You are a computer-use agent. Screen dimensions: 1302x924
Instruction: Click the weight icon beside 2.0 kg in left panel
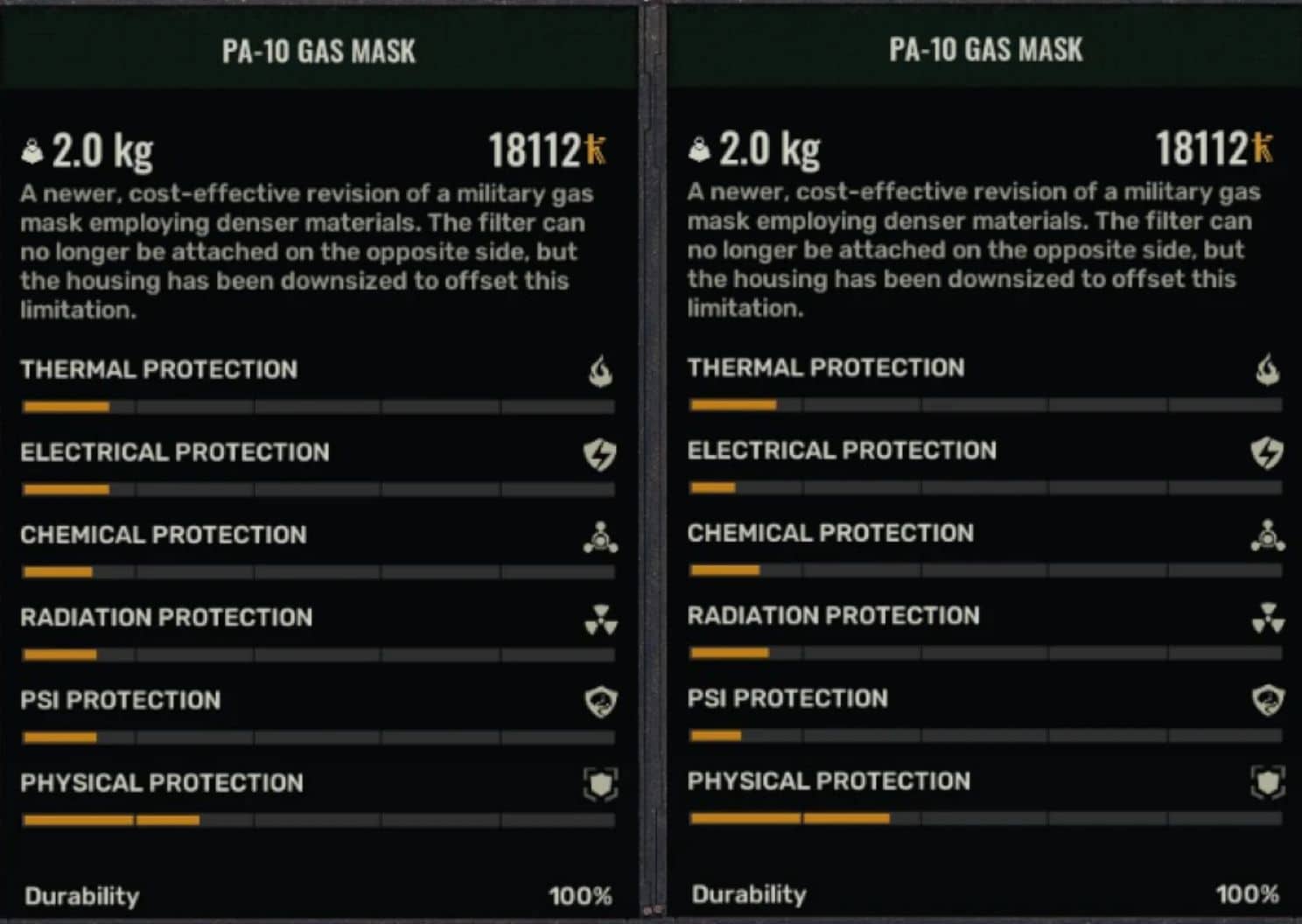coord(32,151)
